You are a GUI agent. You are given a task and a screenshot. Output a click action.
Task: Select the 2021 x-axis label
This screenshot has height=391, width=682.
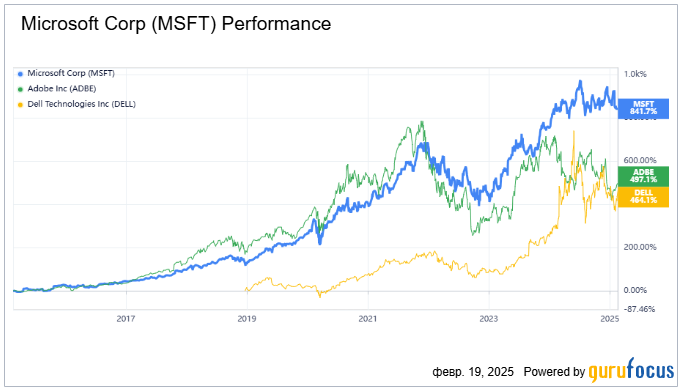coord(368,319)
